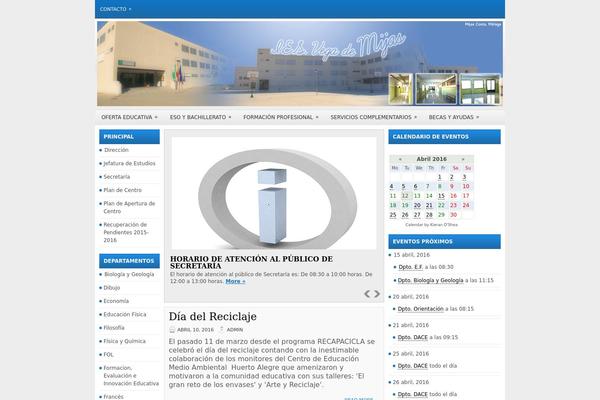Click the windows thumbnail in banner
This screenshot has height=400, width=600.
[480, 89]
